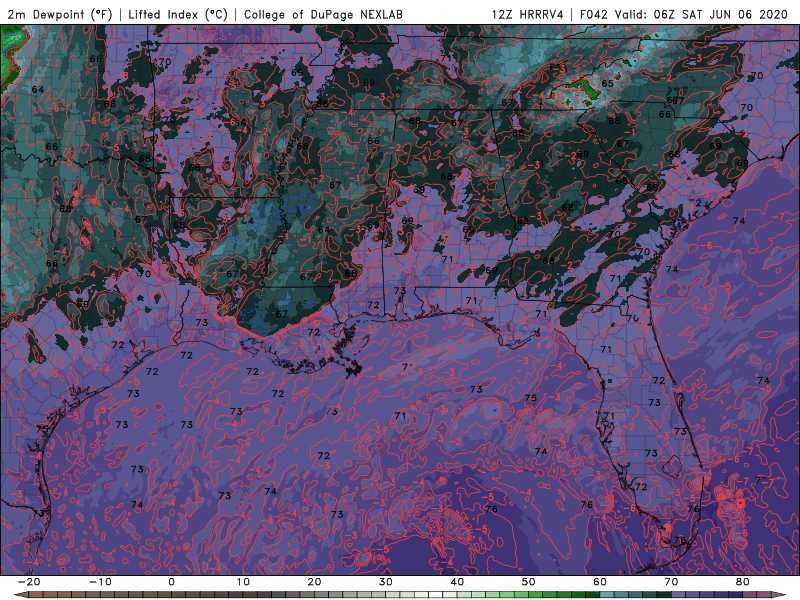The image size is (800, 600).
Task: Click the "65" dewpoint value on the map
Action: point(607,84)
